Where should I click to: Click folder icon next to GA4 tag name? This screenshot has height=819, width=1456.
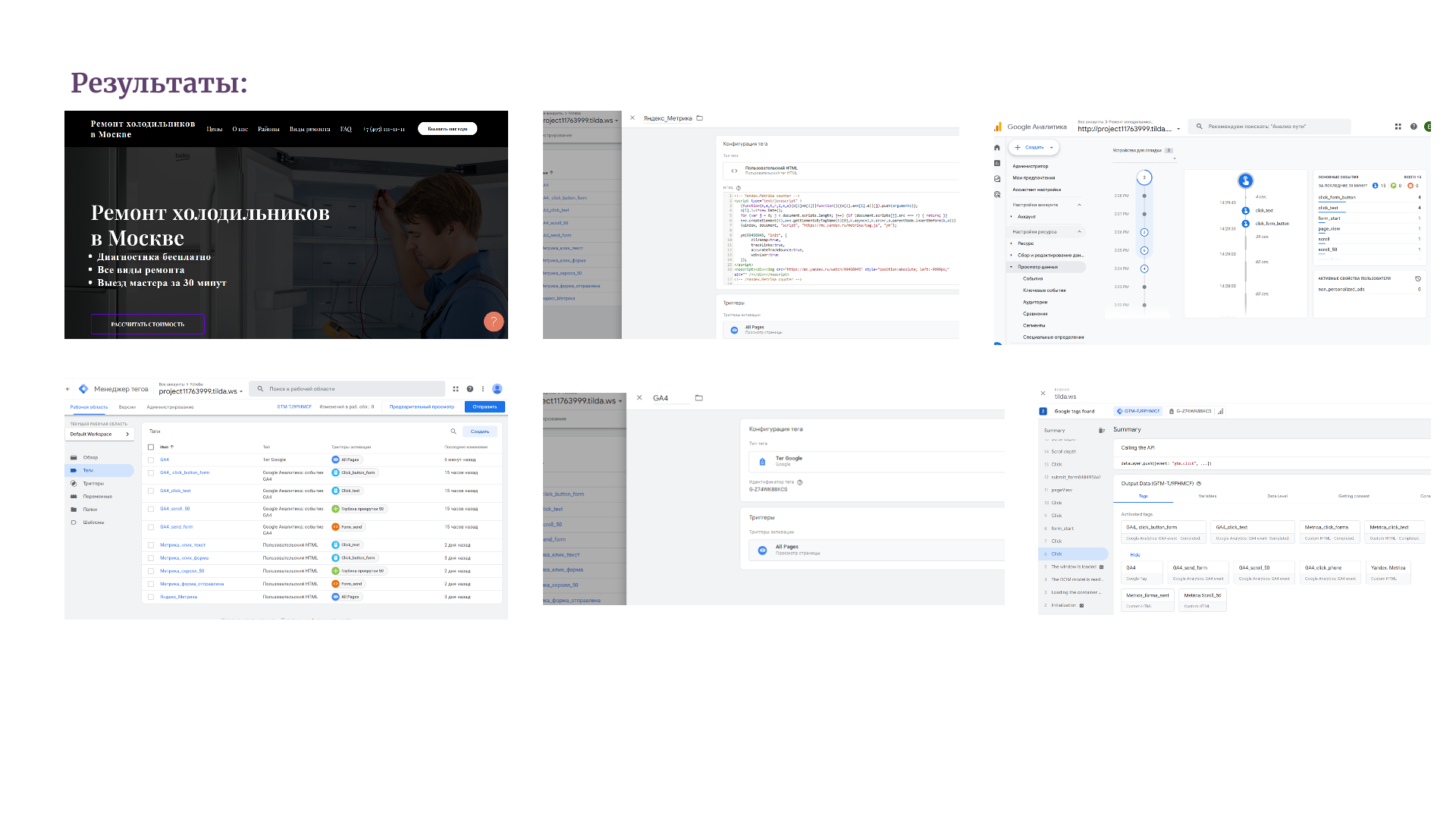pos(699,398)
